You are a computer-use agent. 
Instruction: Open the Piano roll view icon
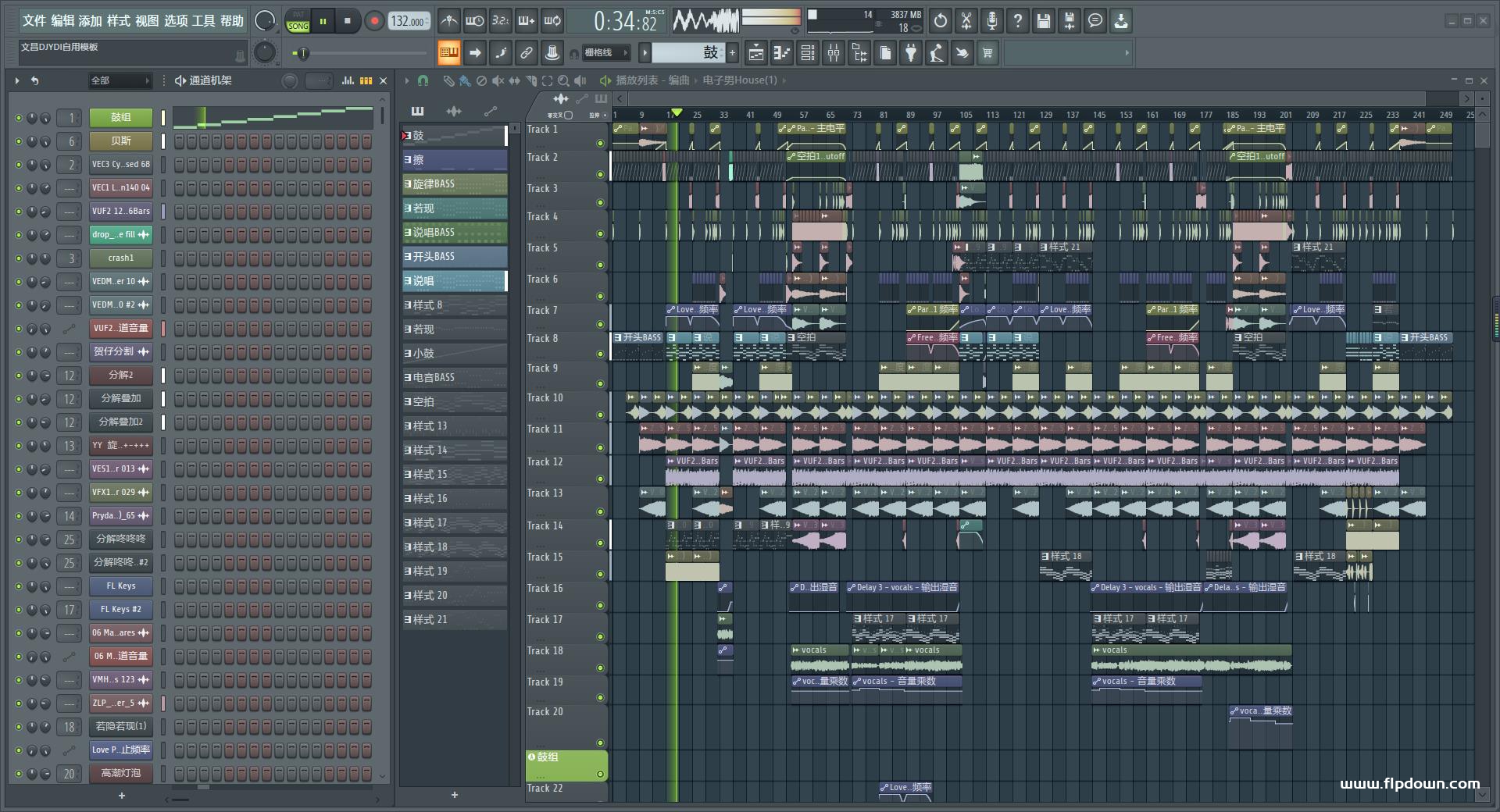(782, 53)
